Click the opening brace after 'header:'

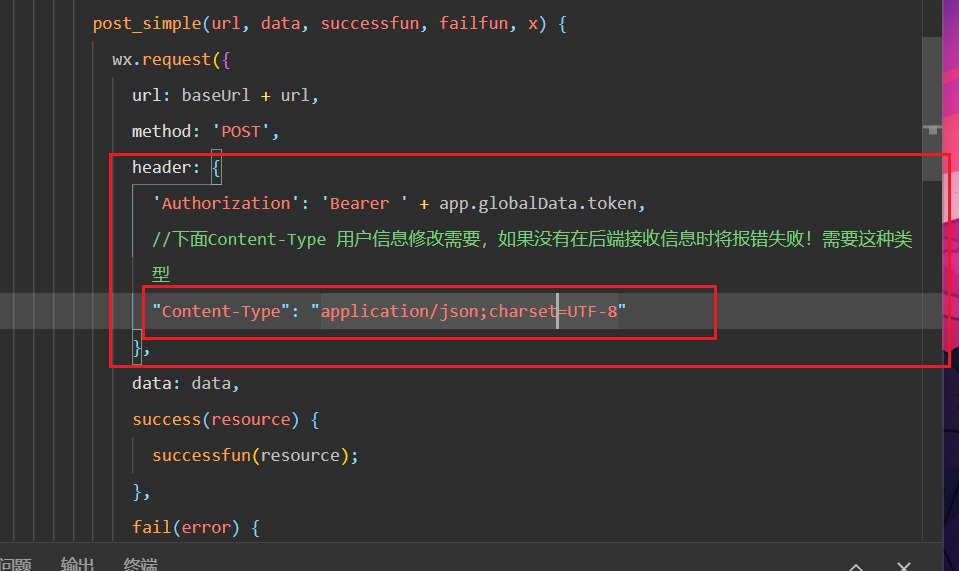click(216, 168)
